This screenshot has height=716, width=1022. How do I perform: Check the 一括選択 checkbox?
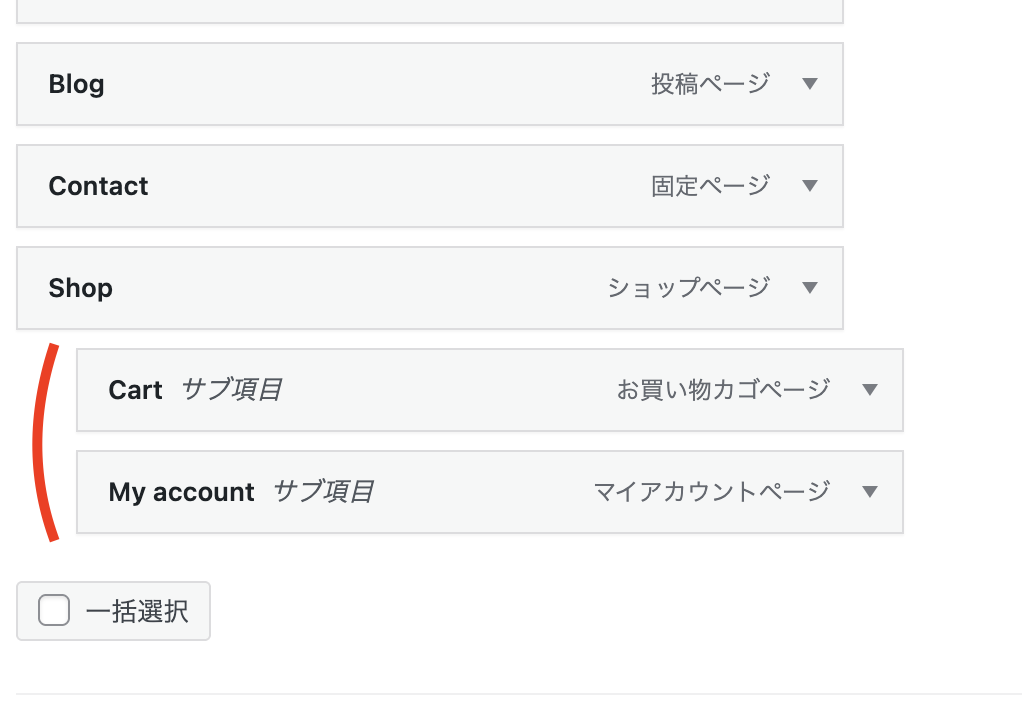click(54, 610)
